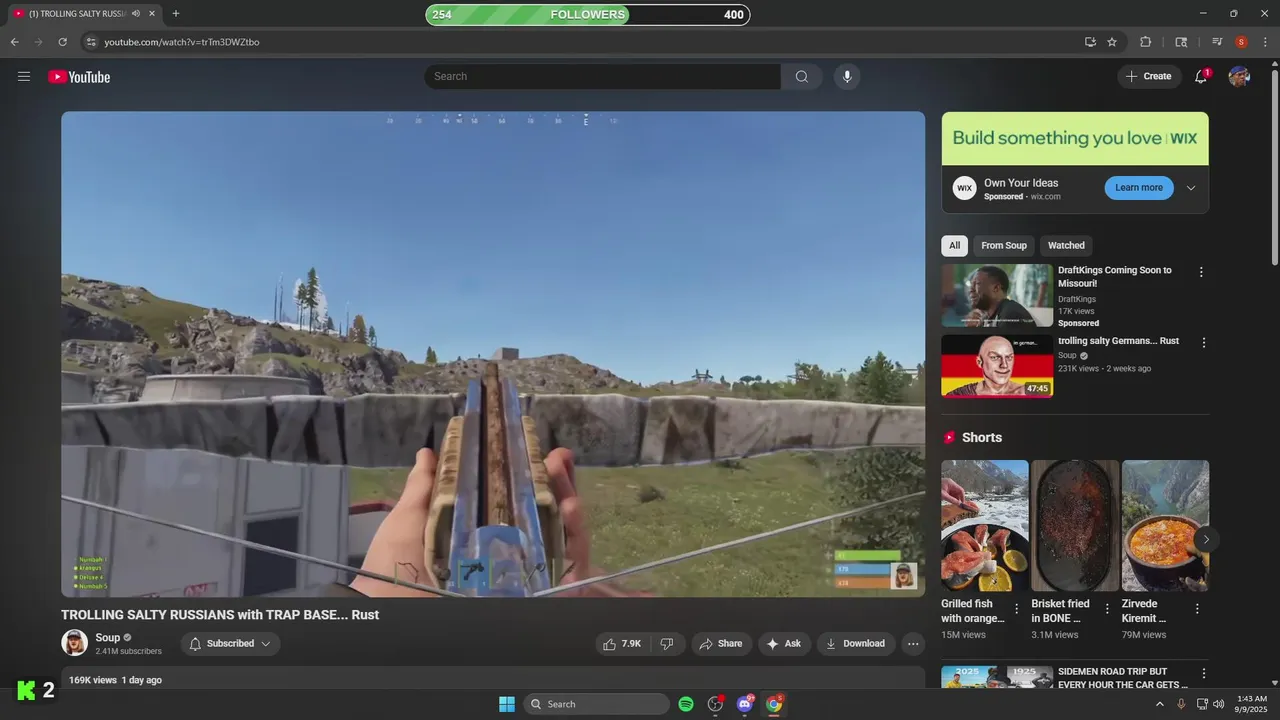Open the notifications bell
The width and height of the screenshot is (1280, 720).
[1202, 77]
